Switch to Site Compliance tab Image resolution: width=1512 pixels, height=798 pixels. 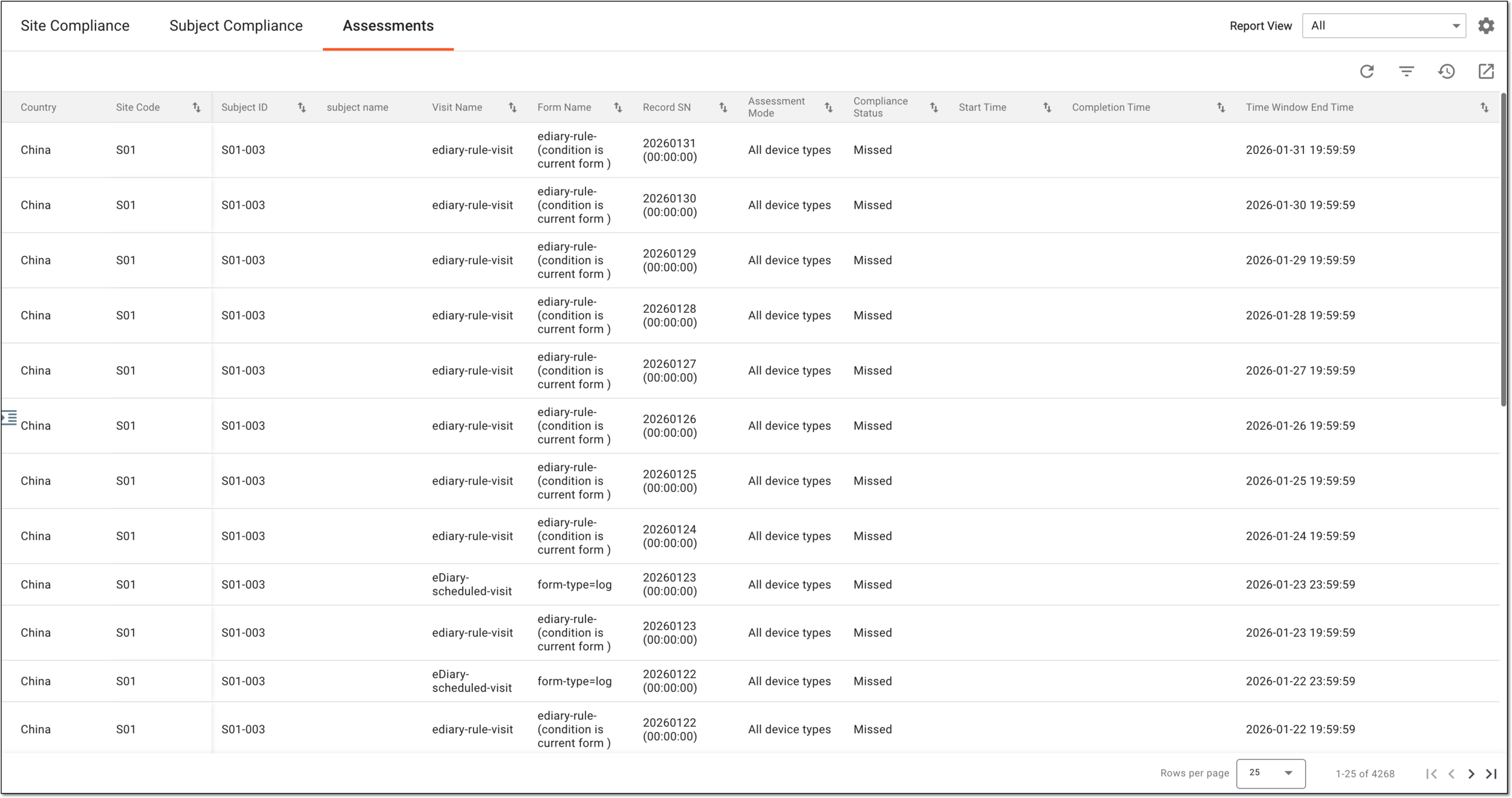coord(75,26)
